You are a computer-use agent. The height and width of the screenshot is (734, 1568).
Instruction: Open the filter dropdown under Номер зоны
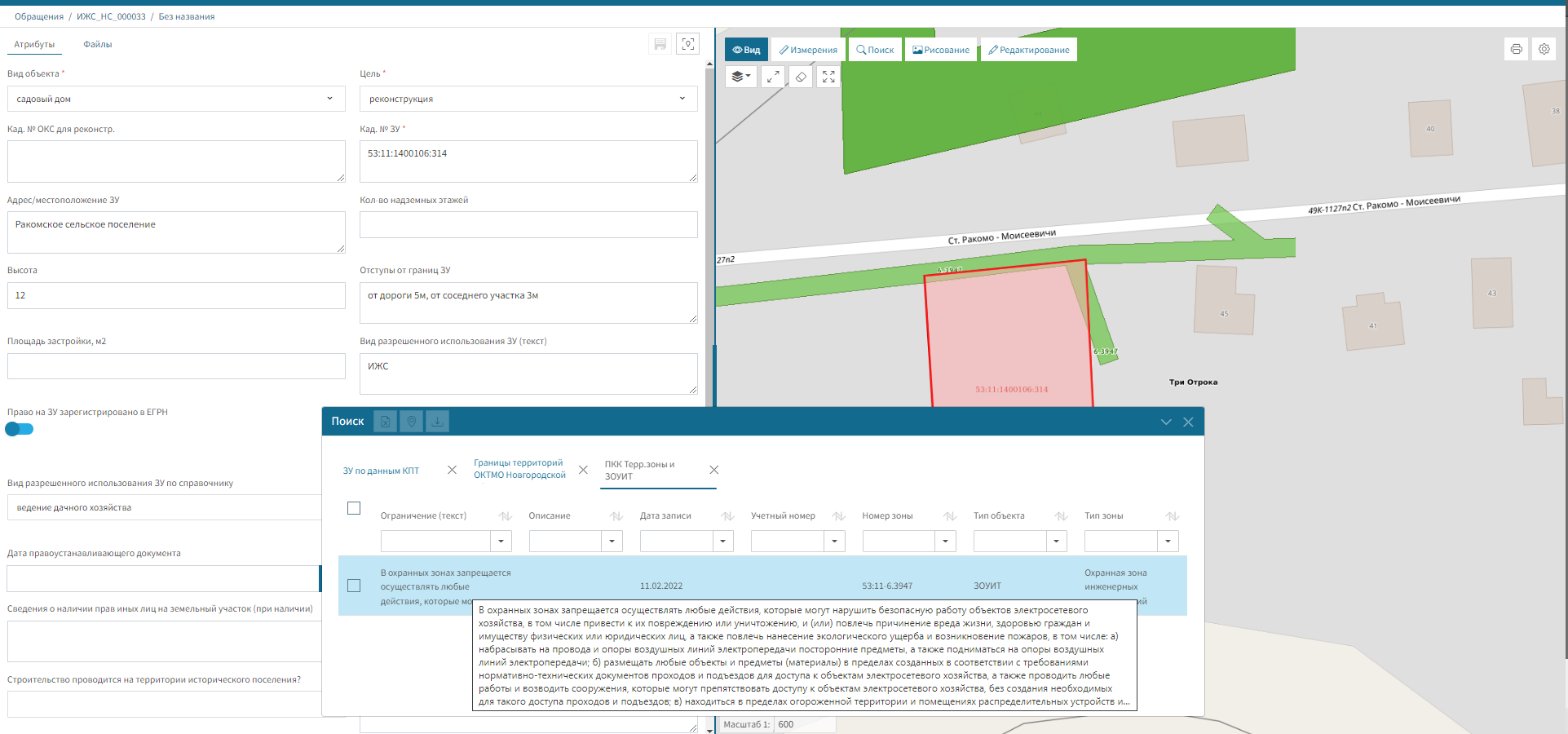pyautogui.click(x=945, y=541)
